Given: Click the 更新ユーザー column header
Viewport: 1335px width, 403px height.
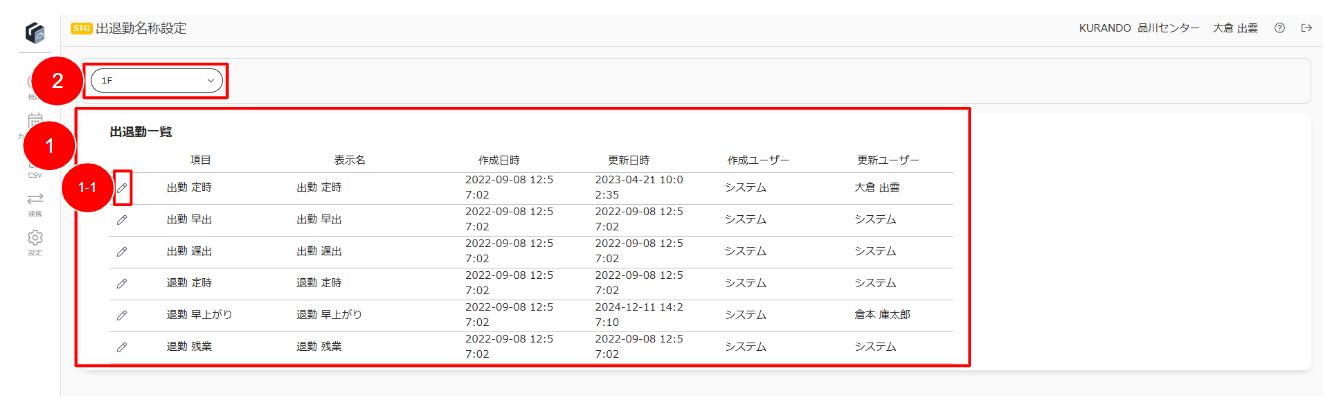Looking at the screenshot, I should tap(888, 160).
